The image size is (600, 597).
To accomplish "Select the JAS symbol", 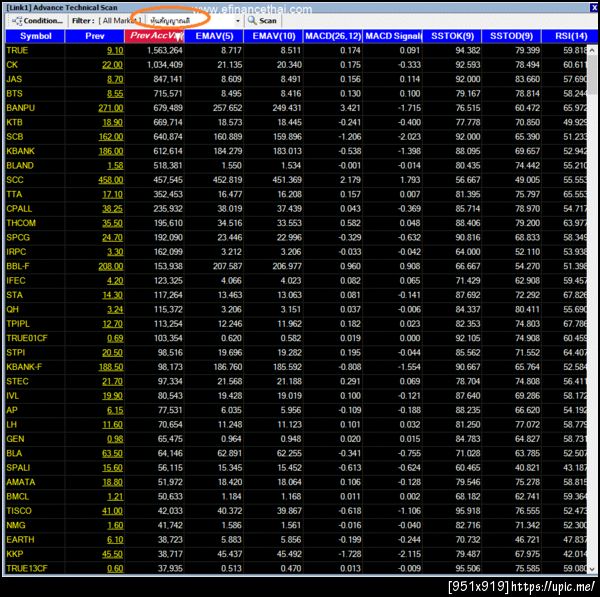I will click(14, 79).
